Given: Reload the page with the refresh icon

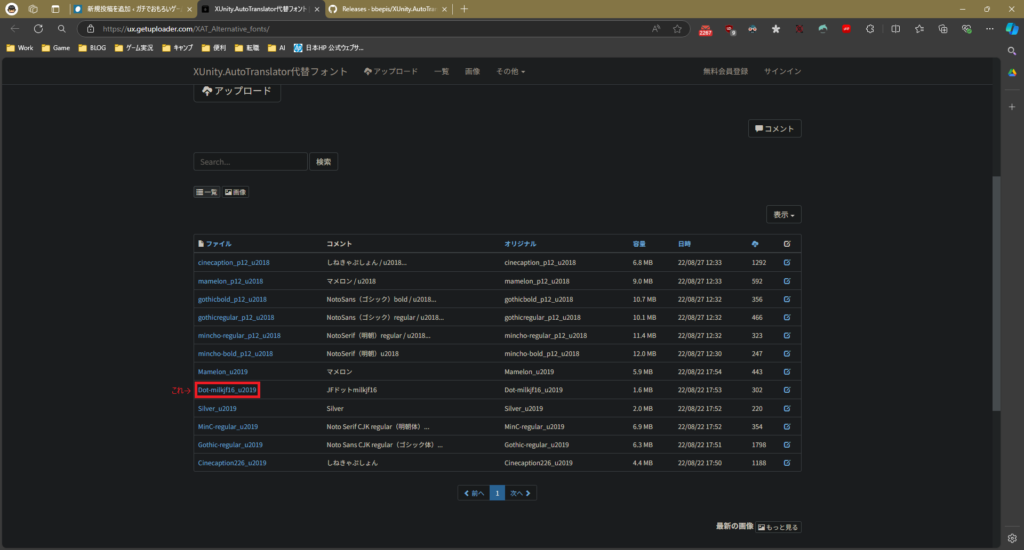Looking at the screenshot, I should coord(39,29).
